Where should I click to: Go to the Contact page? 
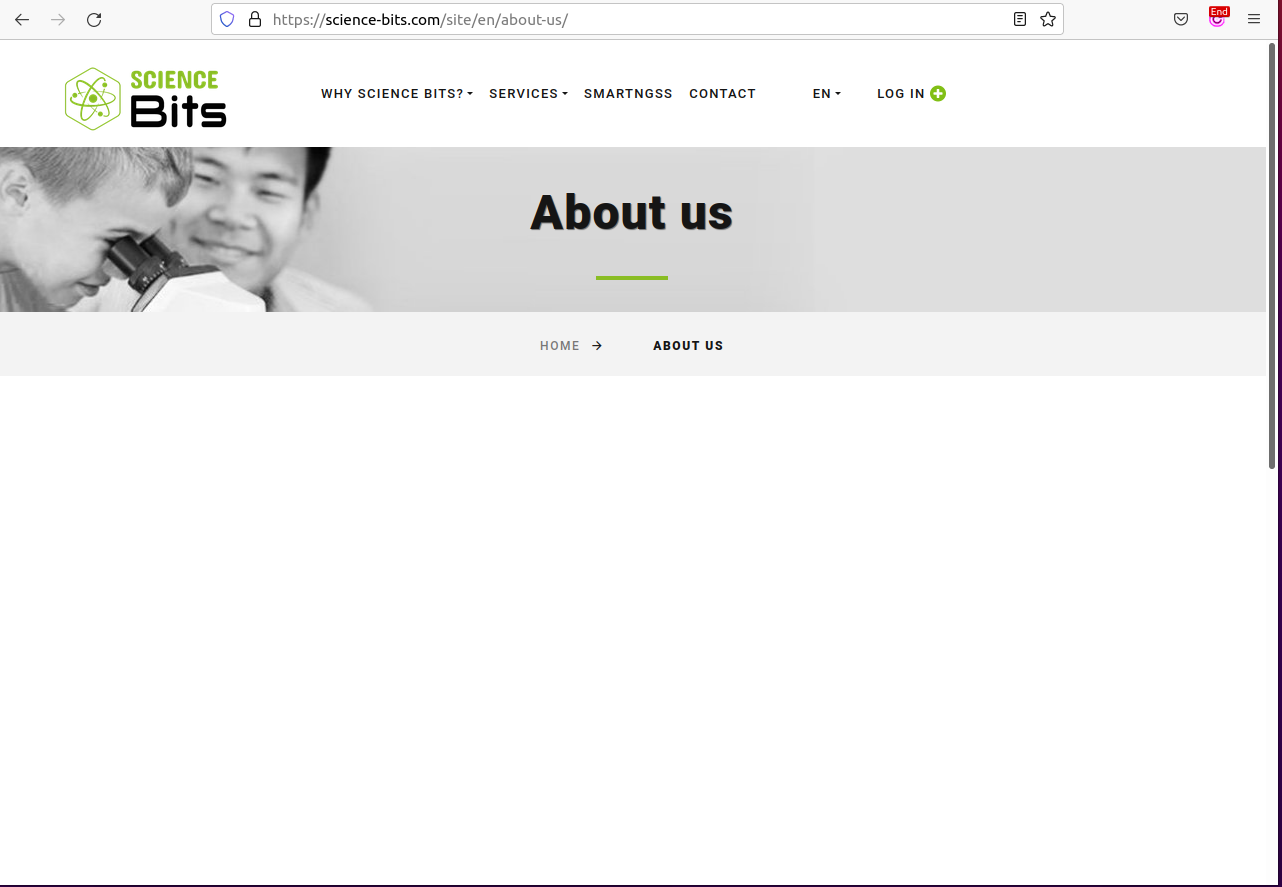[x=722, y=94]
